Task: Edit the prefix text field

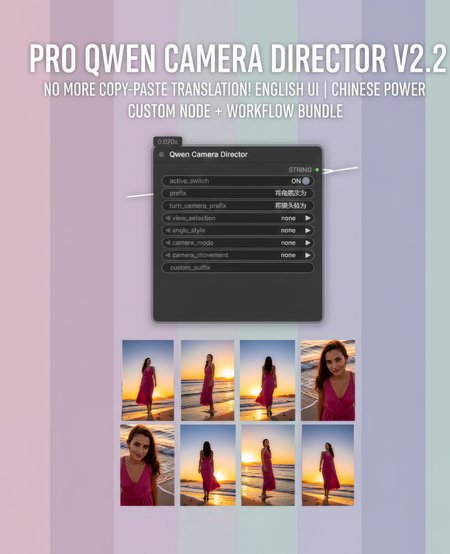Action: [237, 193]
